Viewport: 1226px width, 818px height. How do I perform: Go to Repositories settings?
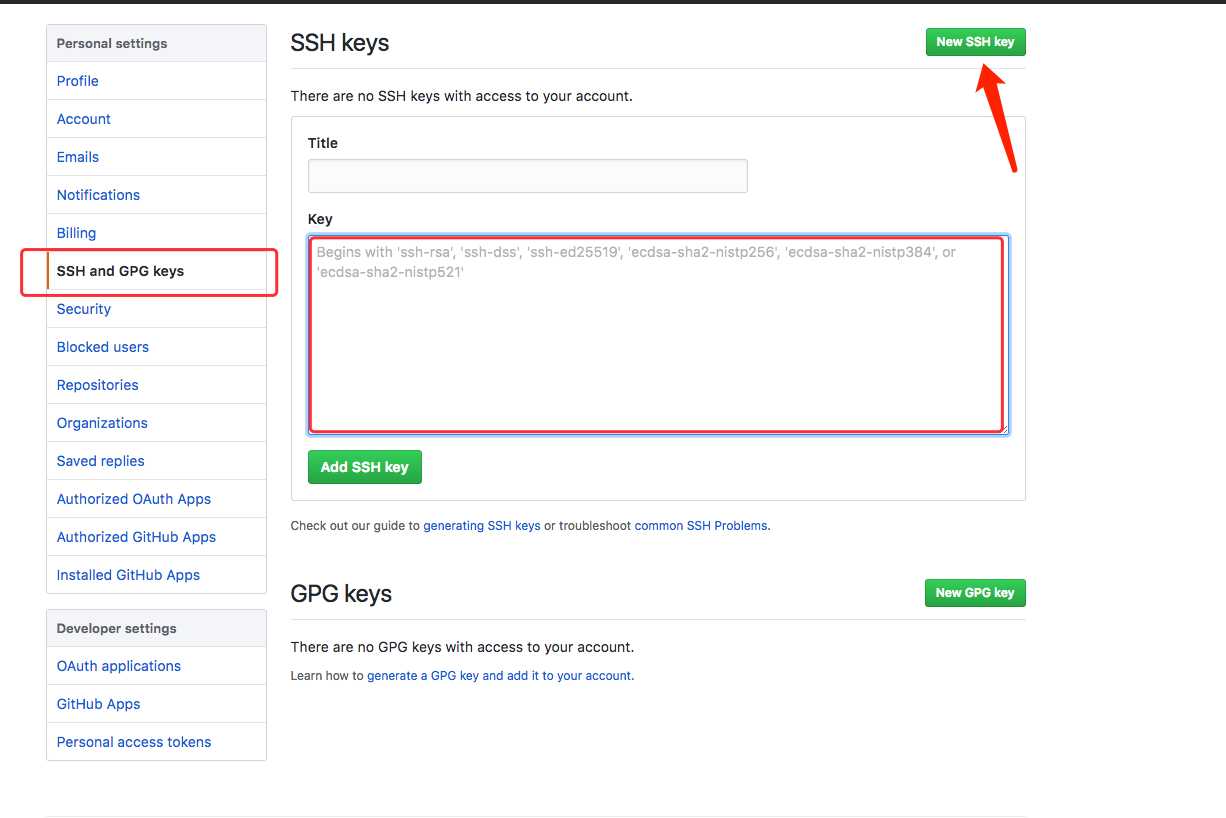pyautogui.click(x=98, y=385)
